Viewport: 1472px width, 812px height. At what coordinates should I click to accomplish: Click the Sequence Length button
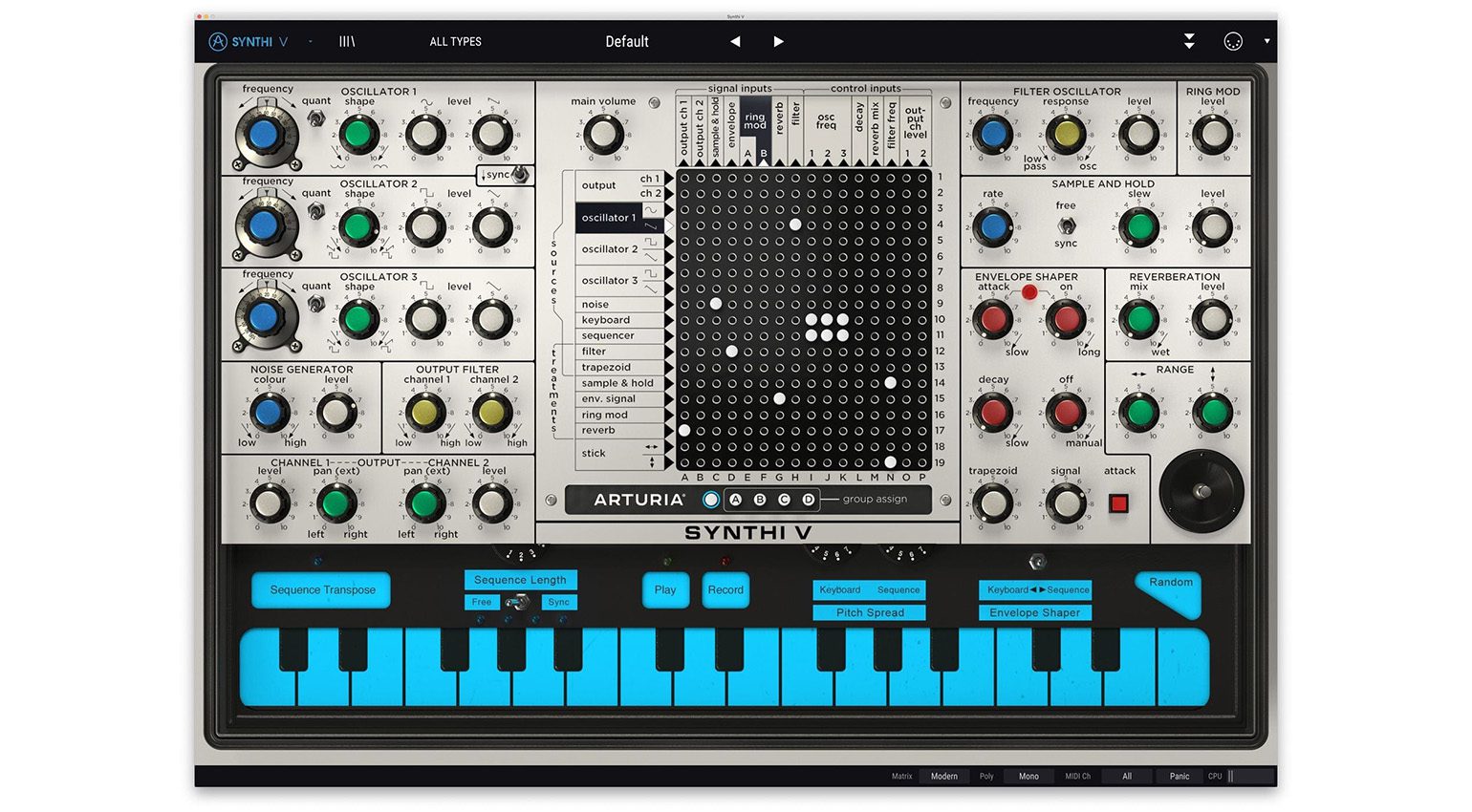520,579
